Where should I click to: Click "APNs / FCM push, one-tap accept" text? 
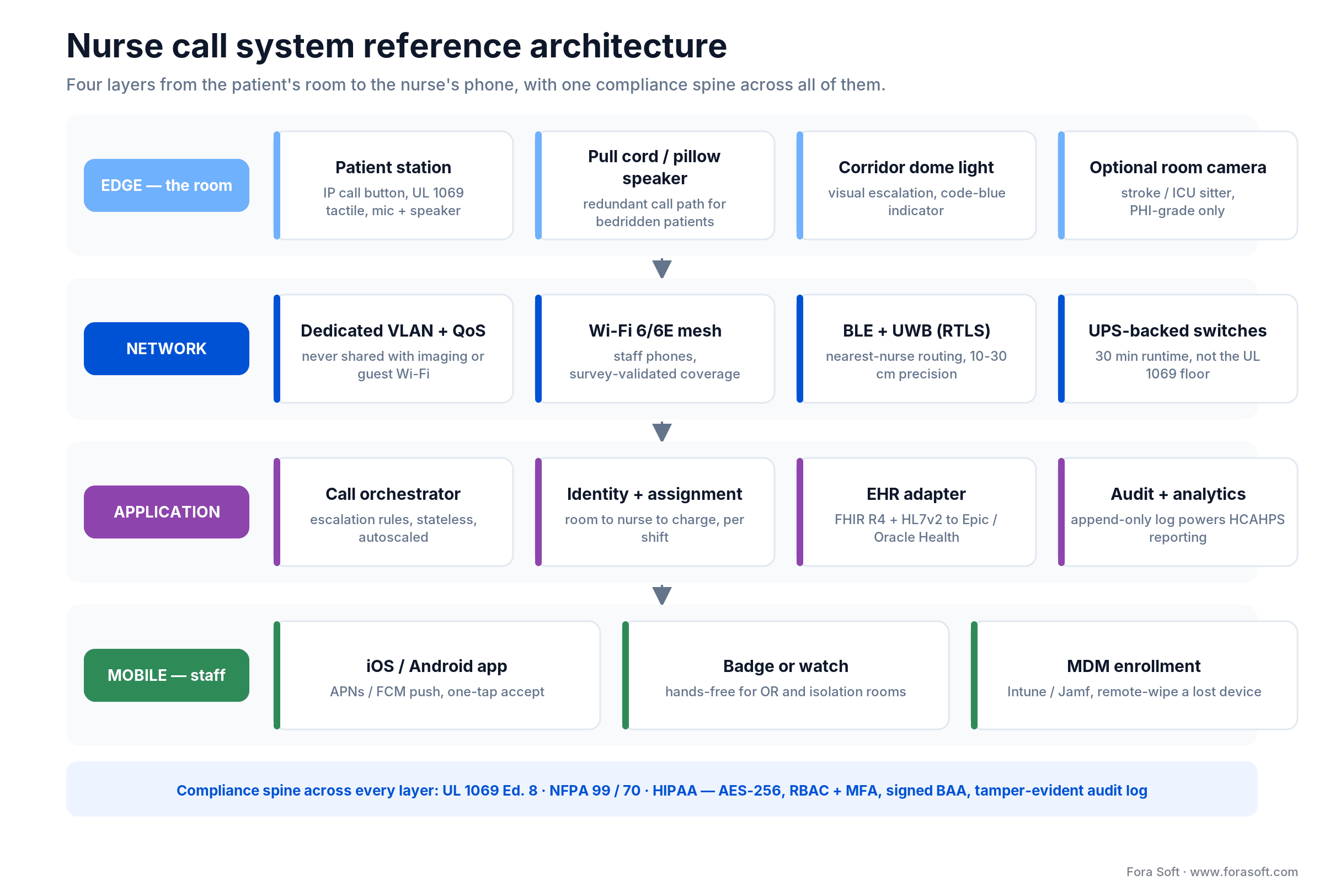click(437, 691)
